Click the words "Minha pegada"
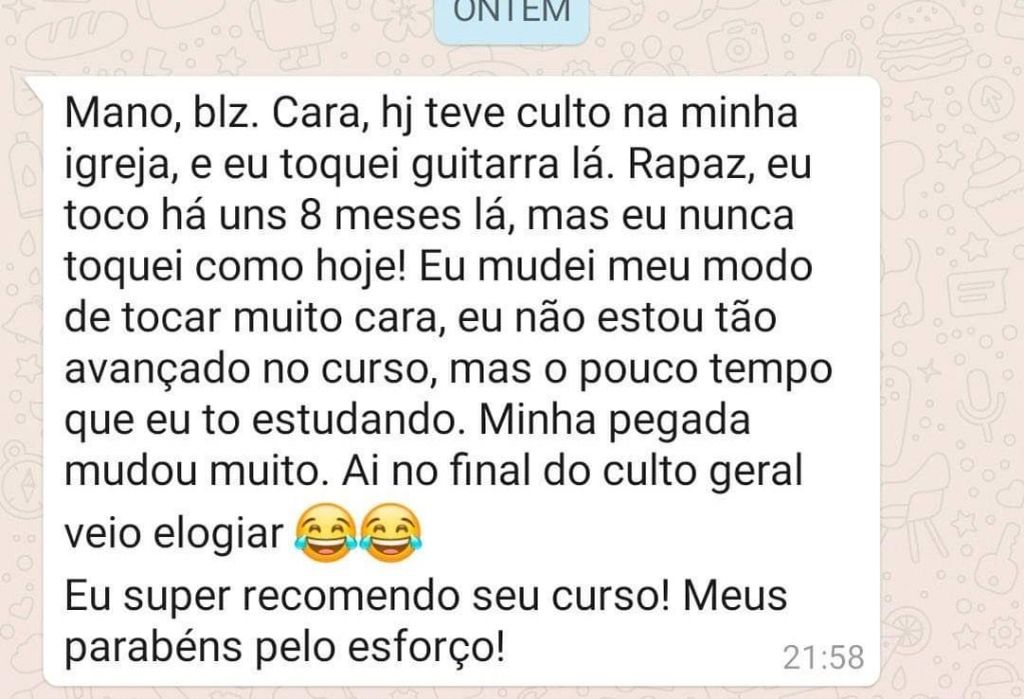This screenshot has width=1024, height=699. tap(614, 421)
